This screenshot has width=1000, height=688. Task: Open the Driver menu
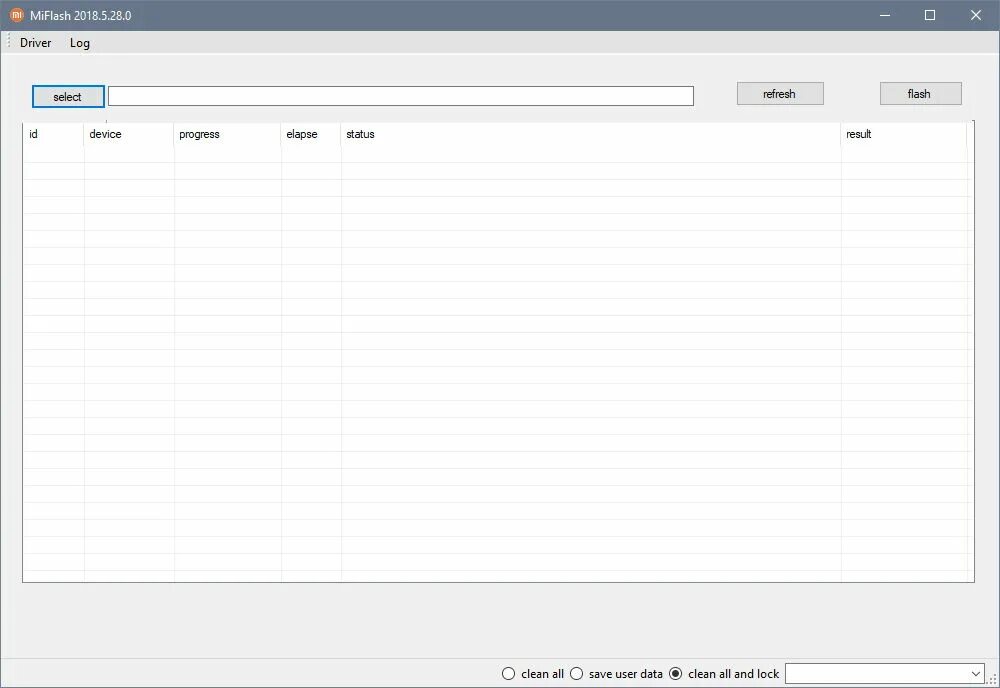[35, 43]
